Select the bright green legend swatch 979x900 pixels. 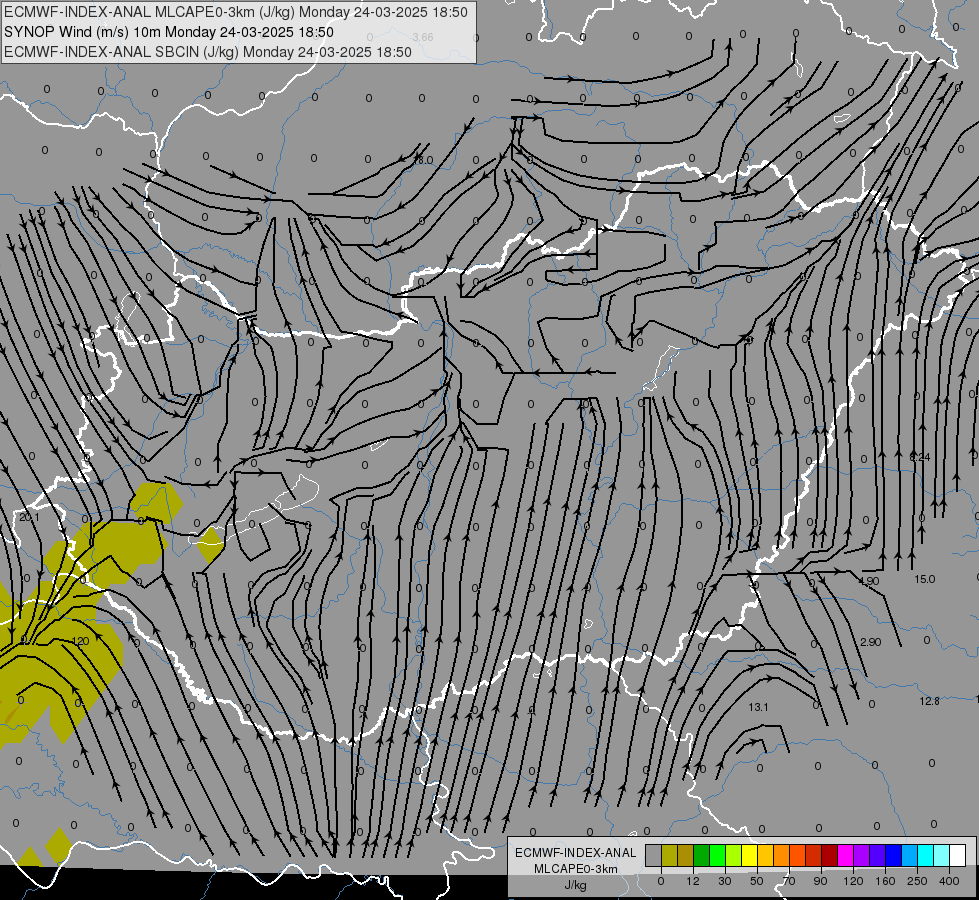[717, 856]
